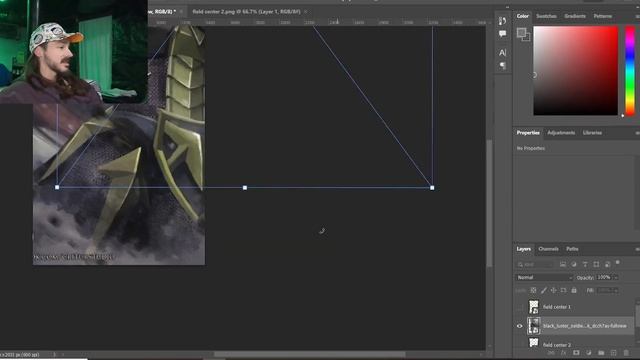
Task: Open the Paragraph panel icon
Action: tap(502, 65)
